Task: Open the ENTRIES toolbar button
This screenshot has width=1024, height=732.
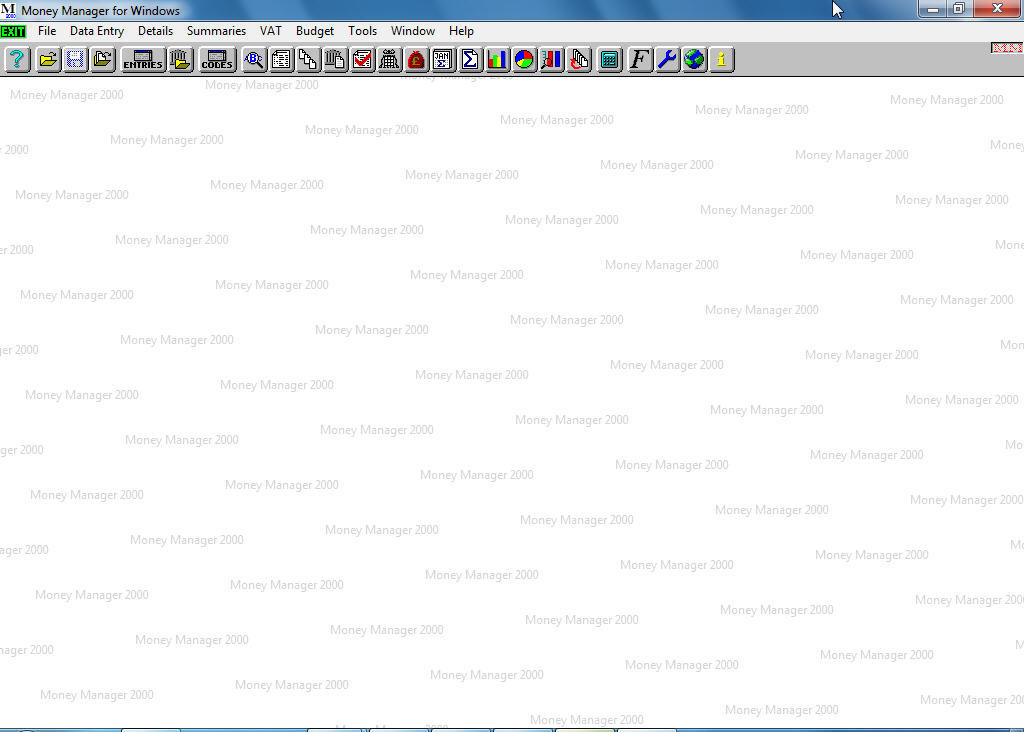Action: [143, 60]
